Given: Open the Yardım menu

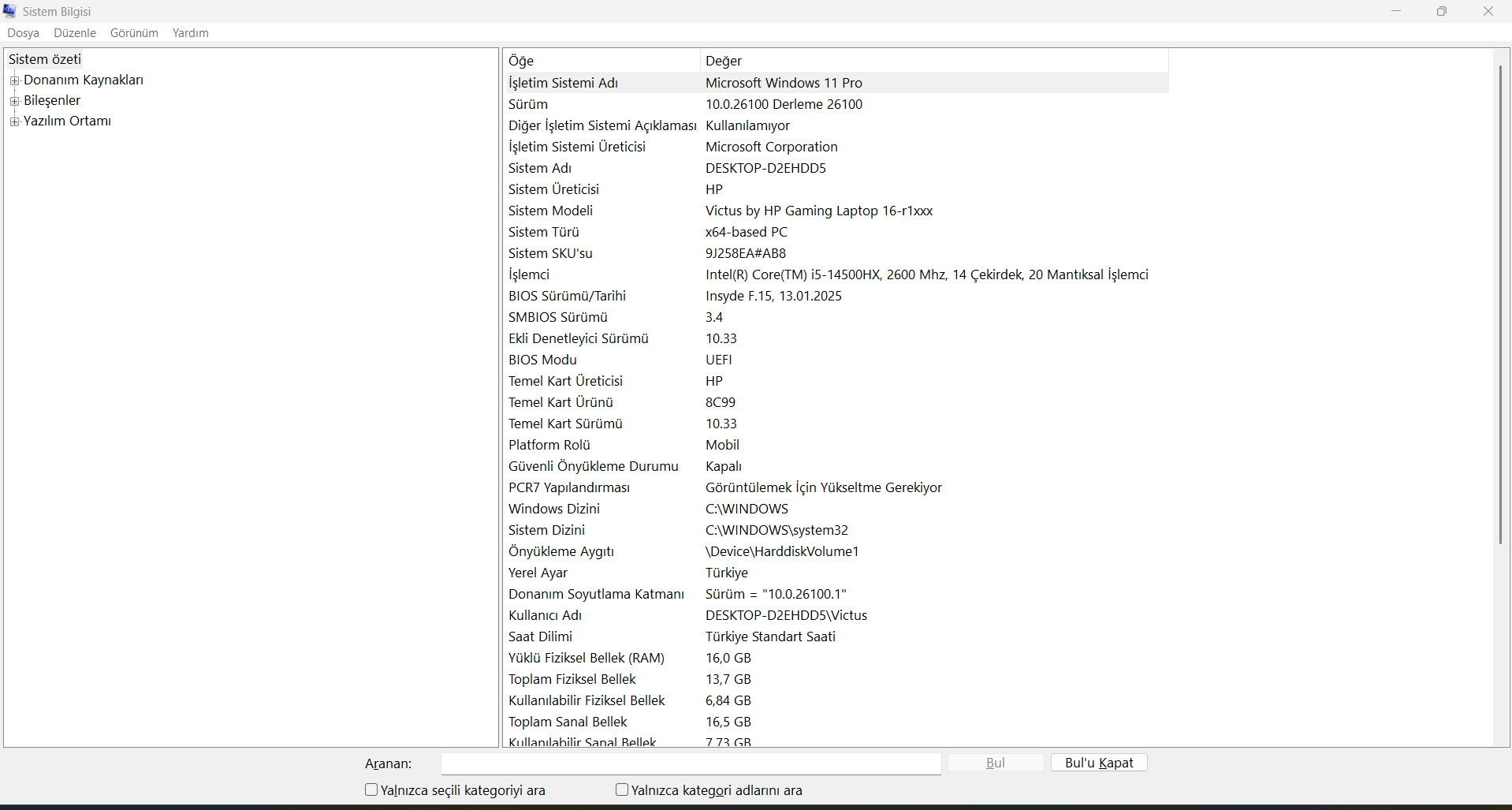Looking at the screenshot, I should [191, 33].
